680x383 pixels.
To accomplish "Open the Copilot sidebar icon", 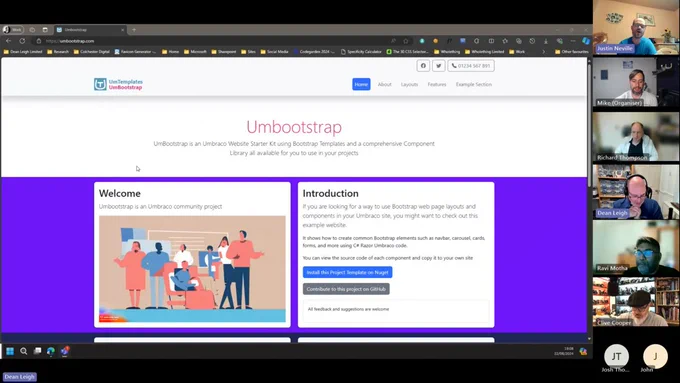I will coord(585,41).
